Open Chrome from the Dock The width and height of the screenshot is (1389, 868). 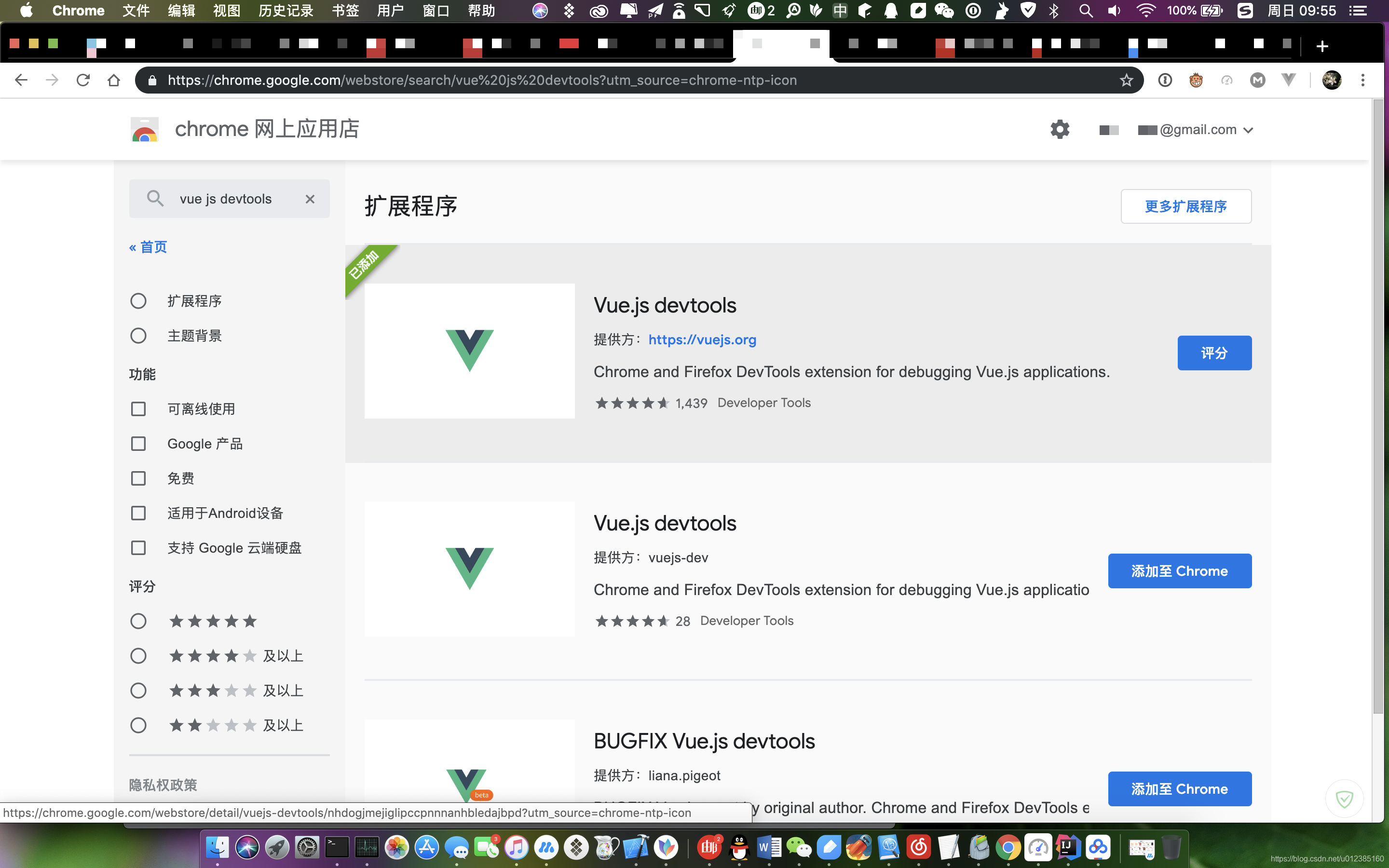click(x=1008, y=847)
